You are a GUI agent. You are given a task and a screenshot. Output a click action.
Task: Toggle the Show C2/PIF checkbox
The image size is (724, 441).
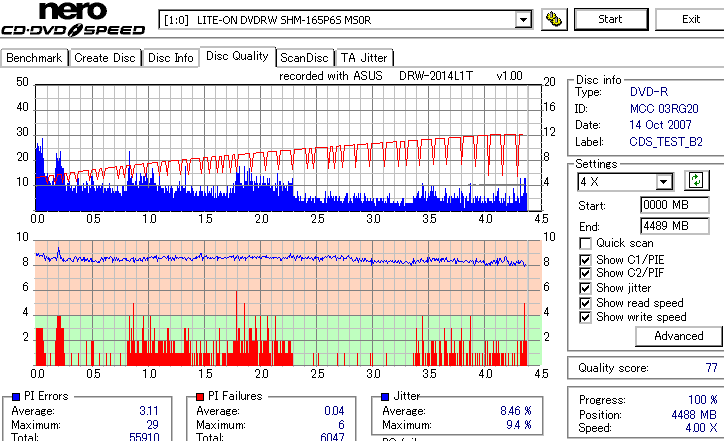coord(585,273)
